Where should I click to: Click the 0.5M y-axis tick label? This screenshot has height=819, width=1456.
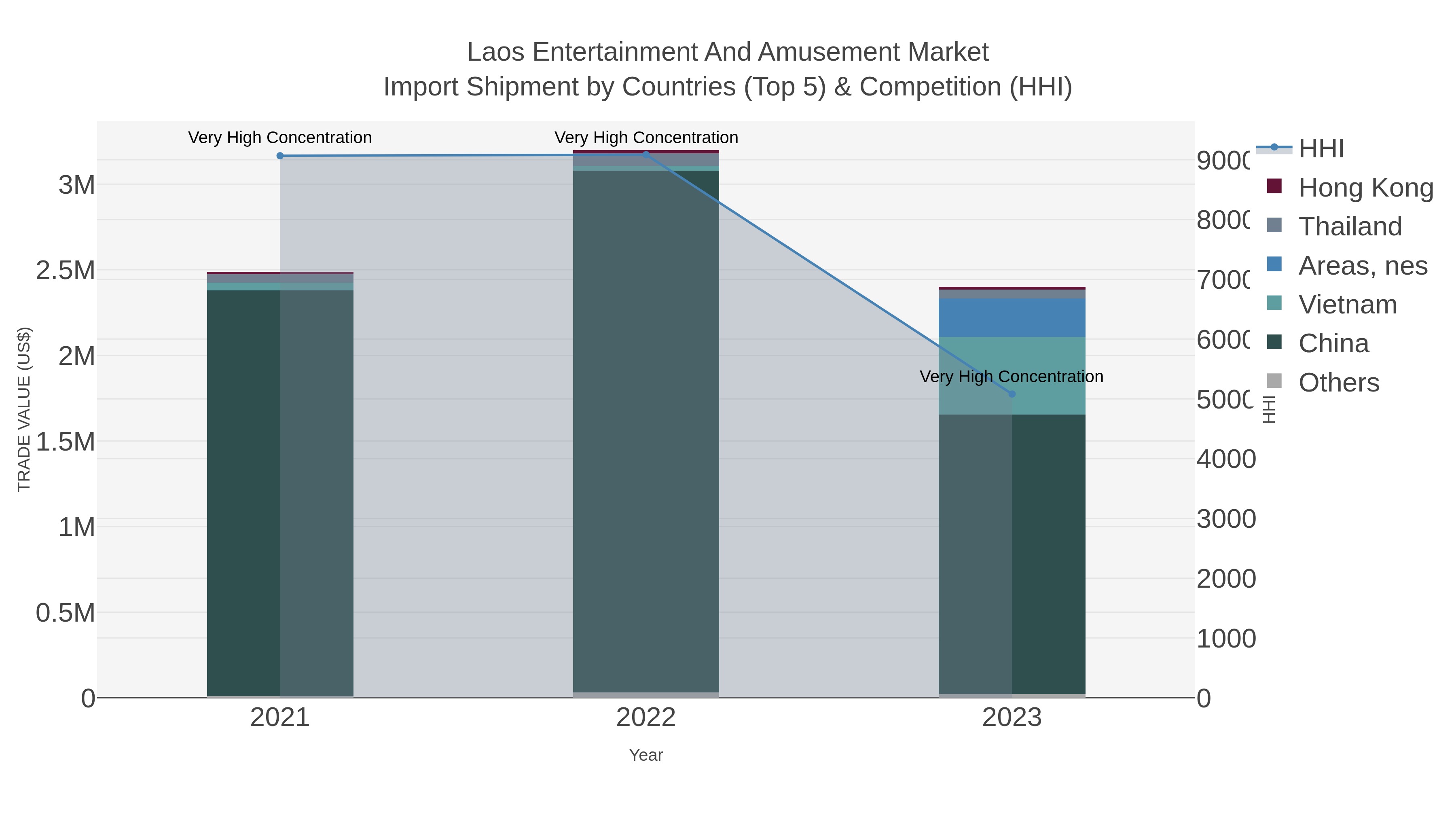point(66,613)
